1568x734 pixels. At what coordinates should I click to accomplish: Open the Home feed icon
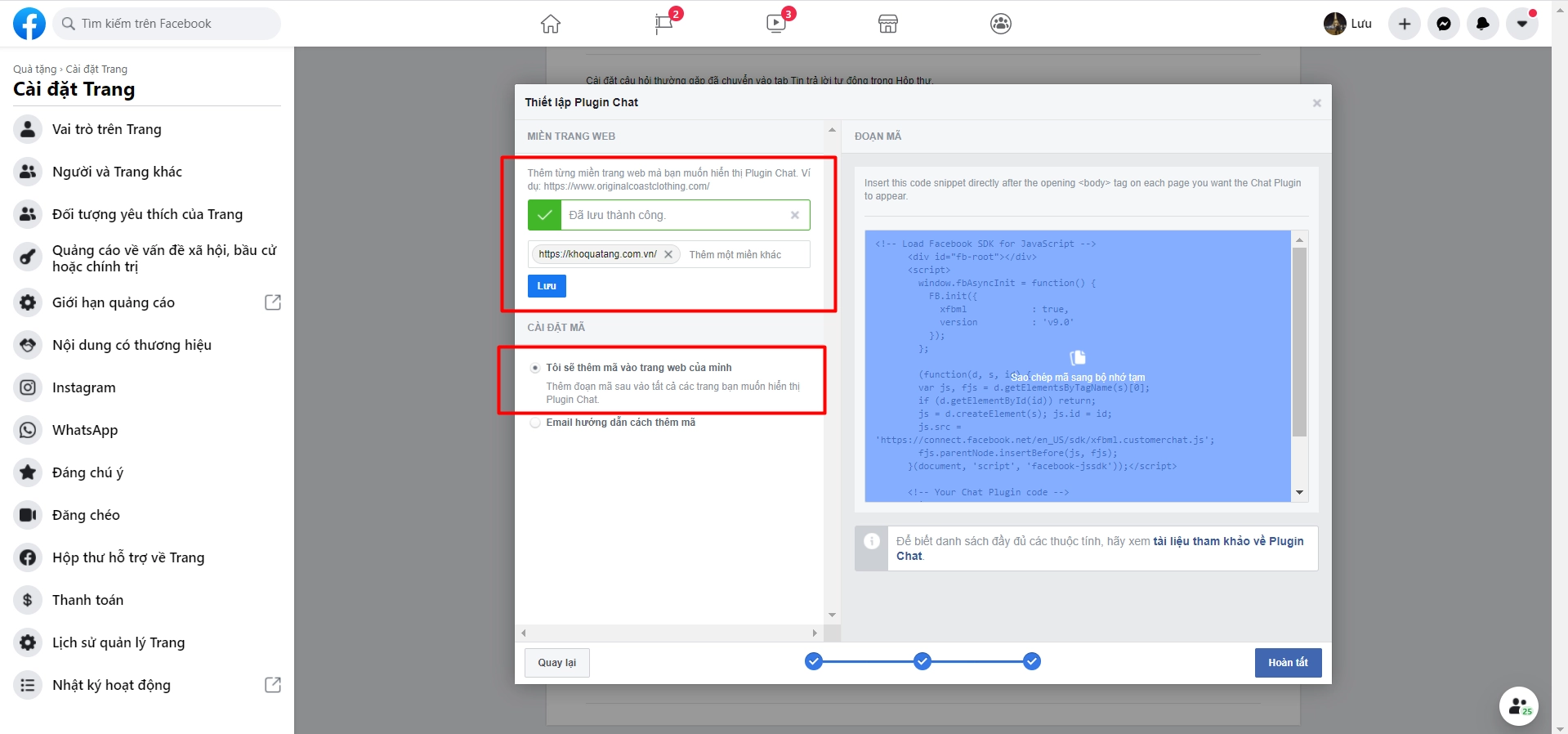[551, 24]
